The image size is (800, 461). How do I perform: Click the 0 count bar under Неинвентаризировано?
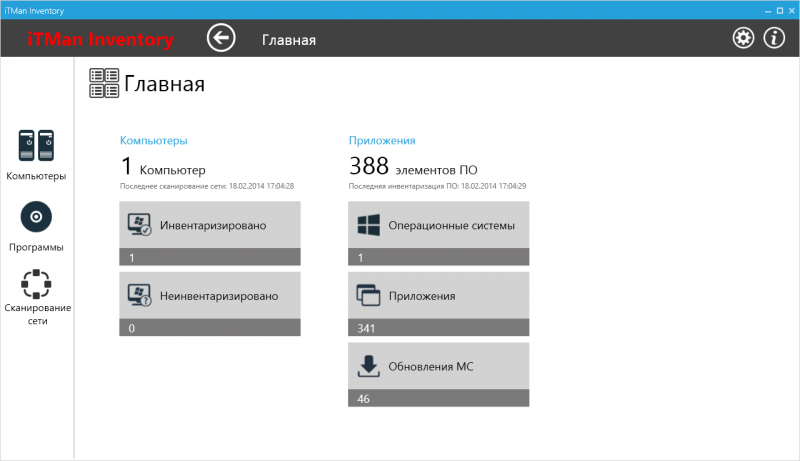210,327
